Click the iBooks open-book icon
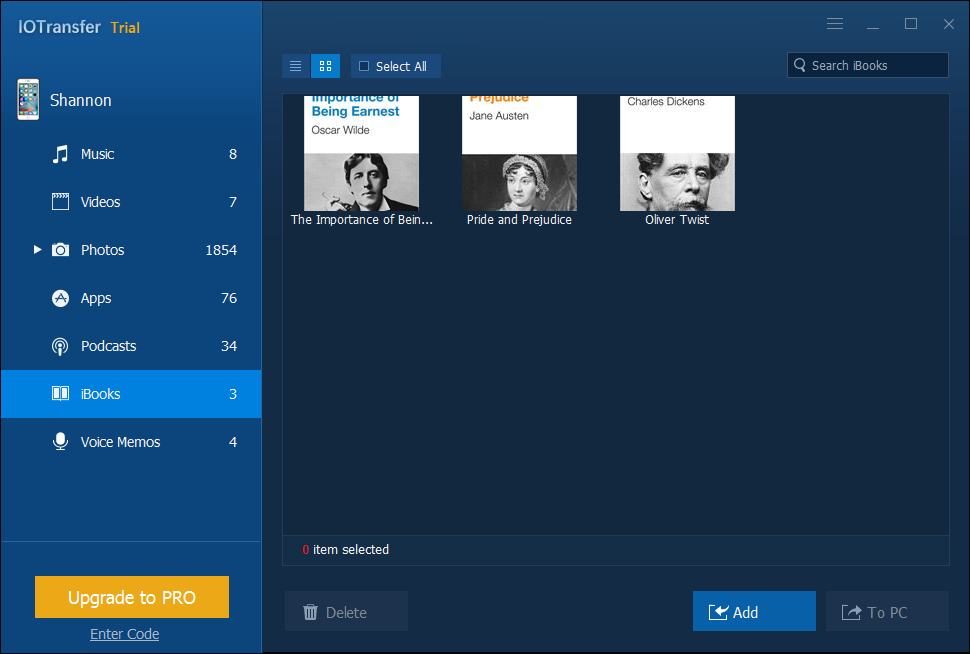970x654 pixels. coord(60,394)
